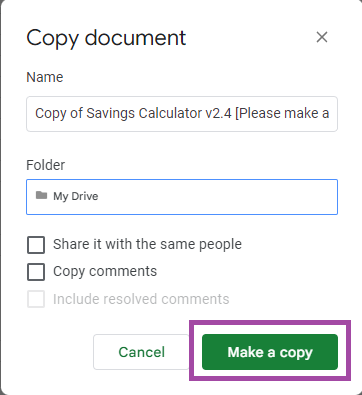Focus the Name text field
362x395 pixels.
pos(182,114)
